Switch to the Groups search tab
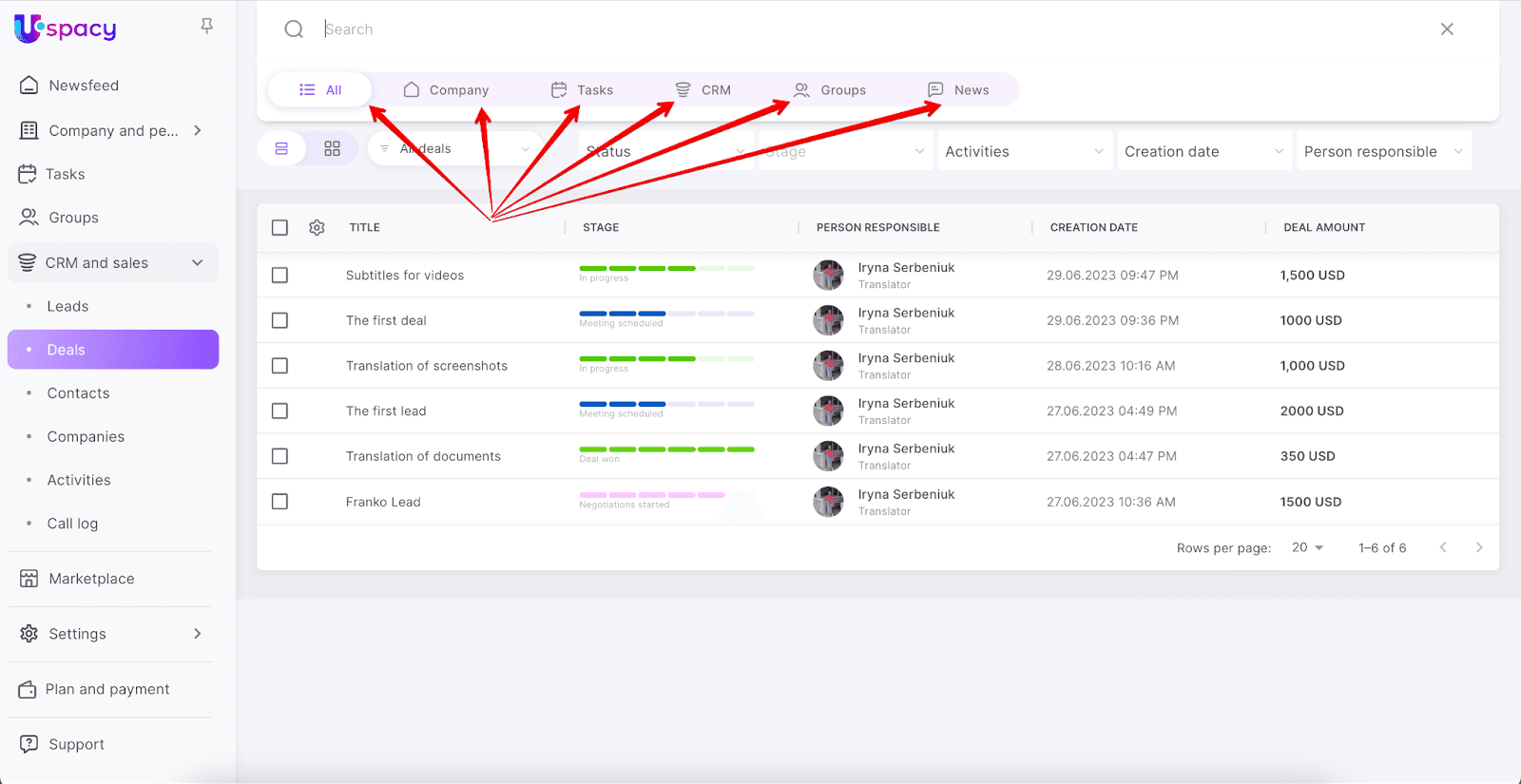The width and height of the screenshot is (1521, 784). click(831, 90)
